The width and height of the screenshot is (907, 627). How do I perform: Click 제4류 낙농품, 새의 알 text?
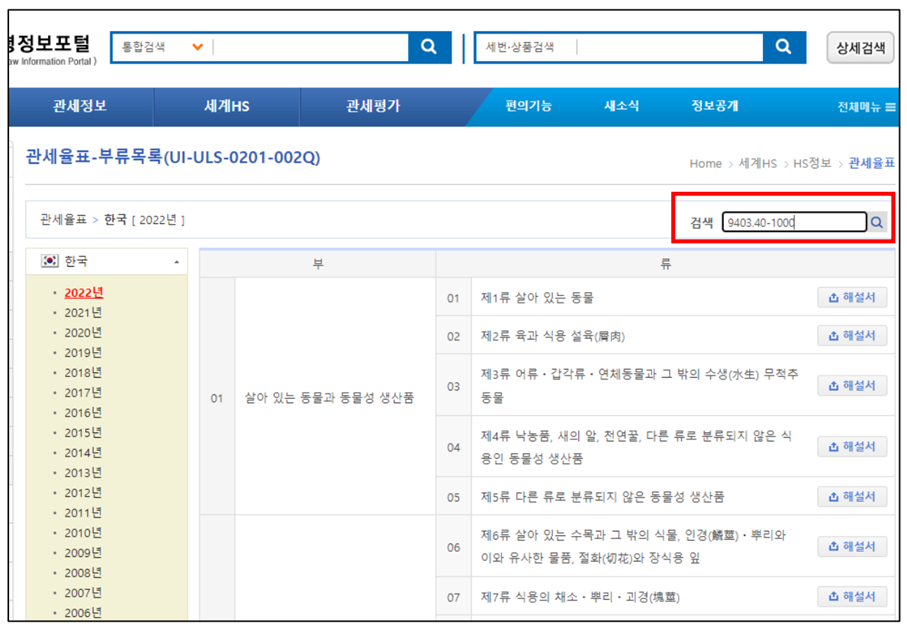(636, 447)
